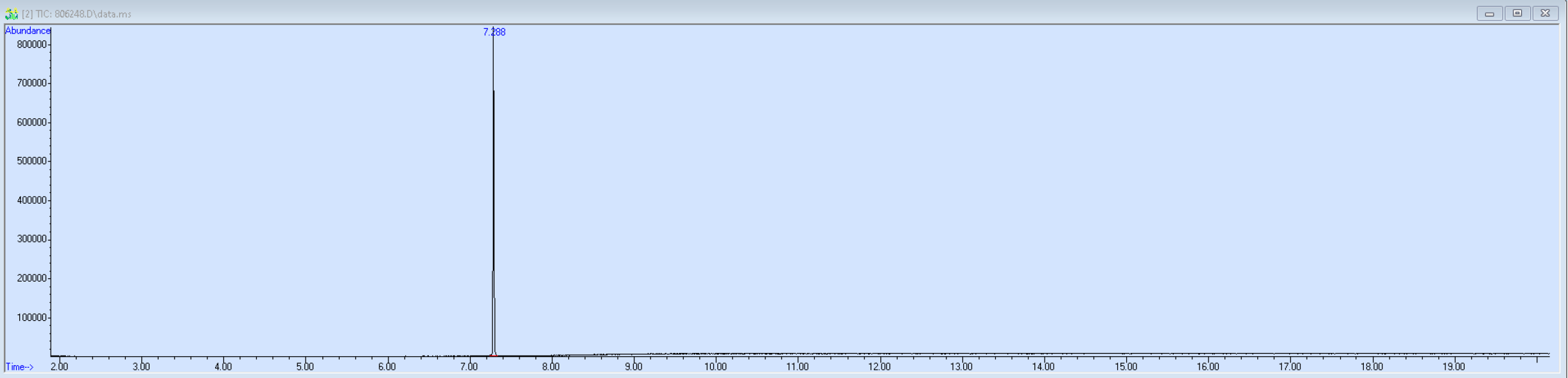Click the 12.00 time axis value
This screenshot has width=1568, height=378.
tap(880, 366)
